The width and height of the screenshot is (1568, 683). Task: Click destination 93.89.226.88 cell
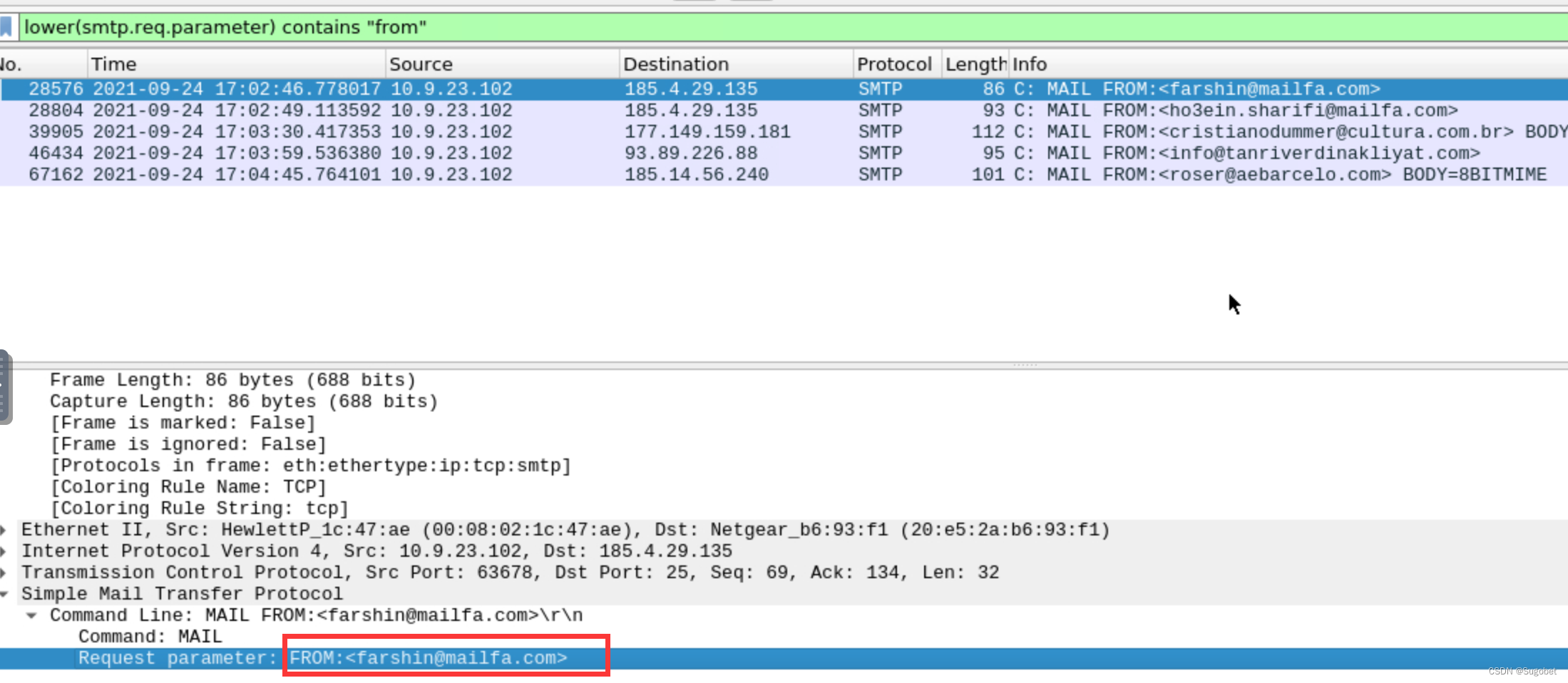[690, 153]
